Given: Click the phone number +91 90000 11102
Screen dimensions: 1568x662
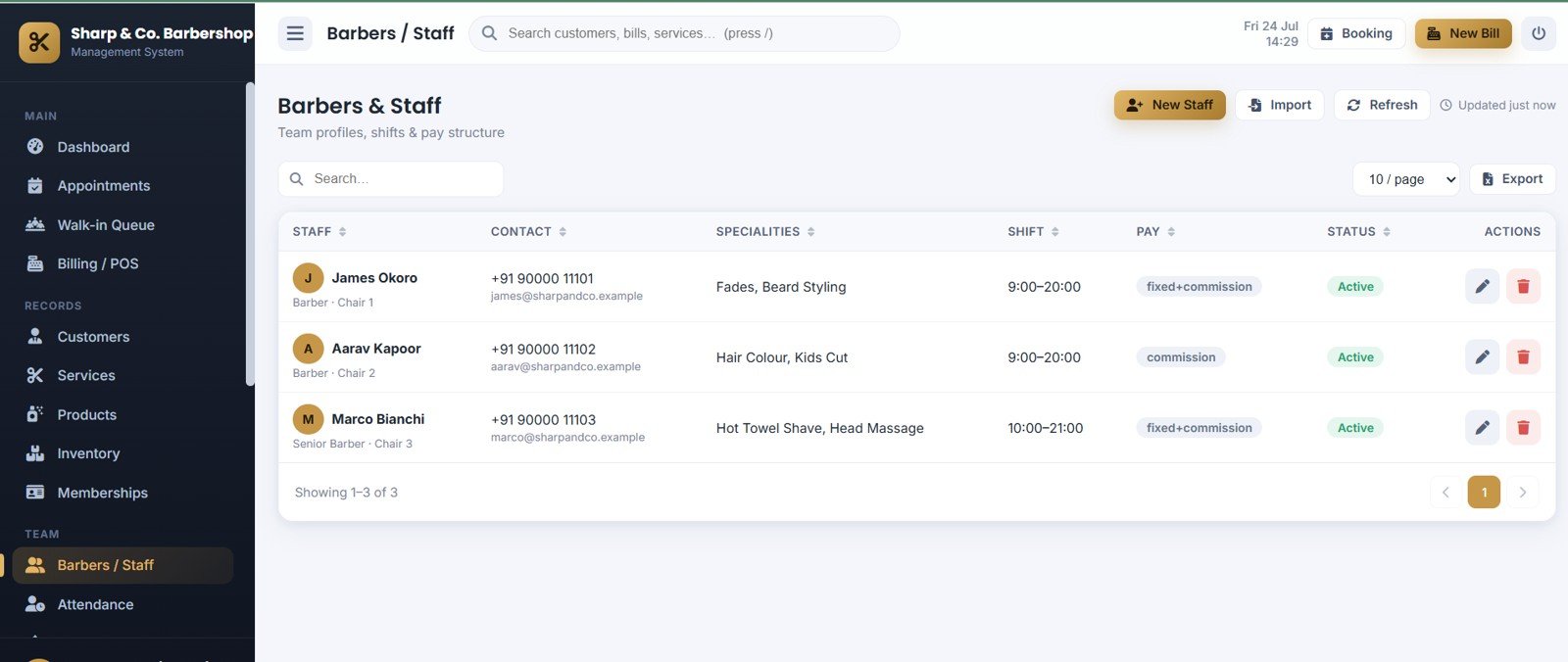Looking at the screenshot, I should 543,349.
